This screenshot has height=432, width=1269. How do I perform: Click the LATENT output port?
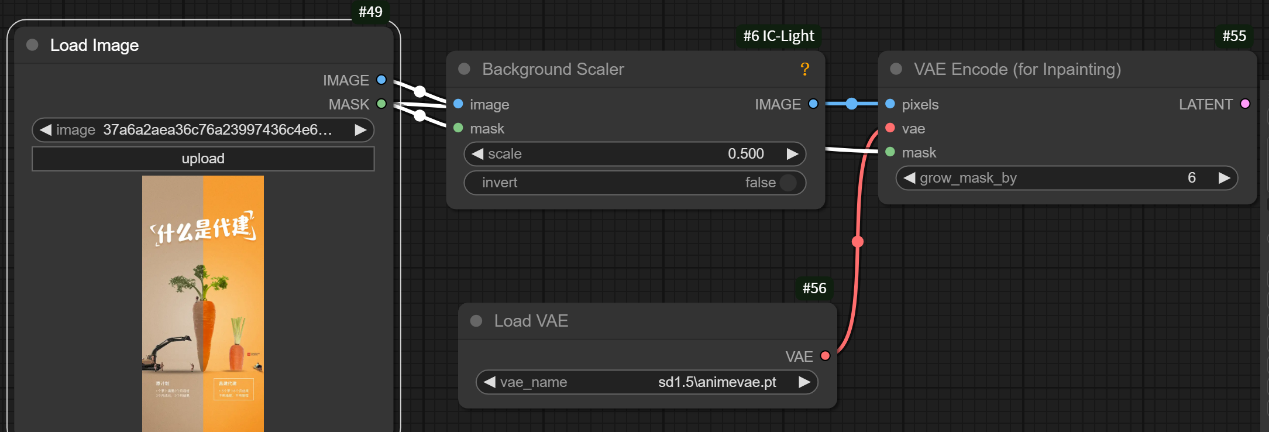[1245, 104]
